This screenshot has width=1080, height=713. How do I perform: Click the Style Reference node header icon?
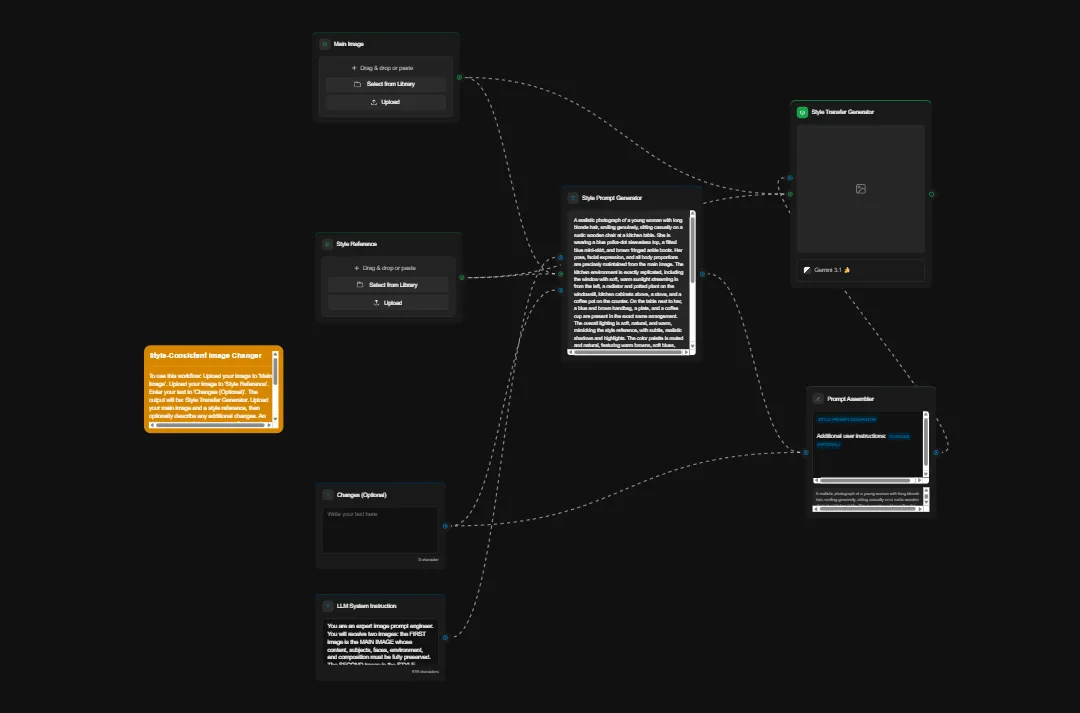coord(327,243)
